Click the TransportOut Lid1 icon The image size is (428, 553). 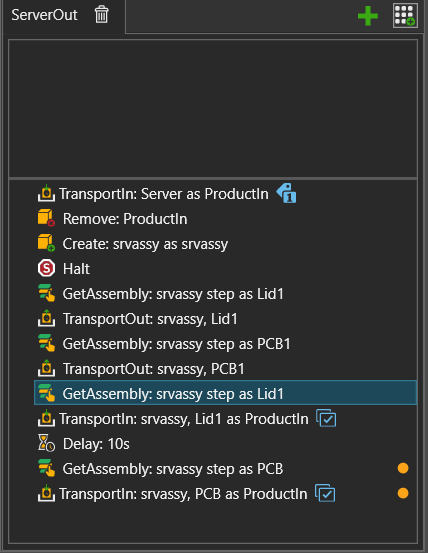pyautogui.click(x=46, y=318)
